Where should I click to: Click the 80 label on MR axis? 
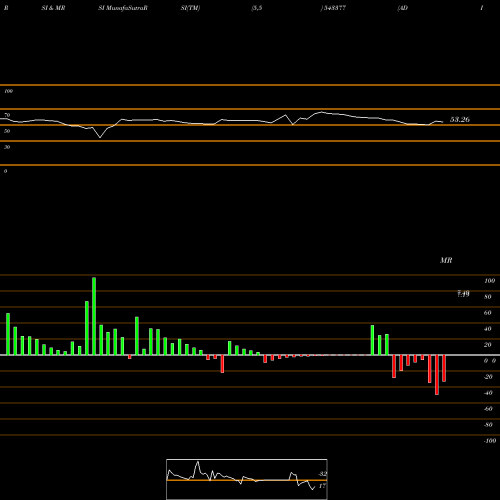tap(488, 297)
